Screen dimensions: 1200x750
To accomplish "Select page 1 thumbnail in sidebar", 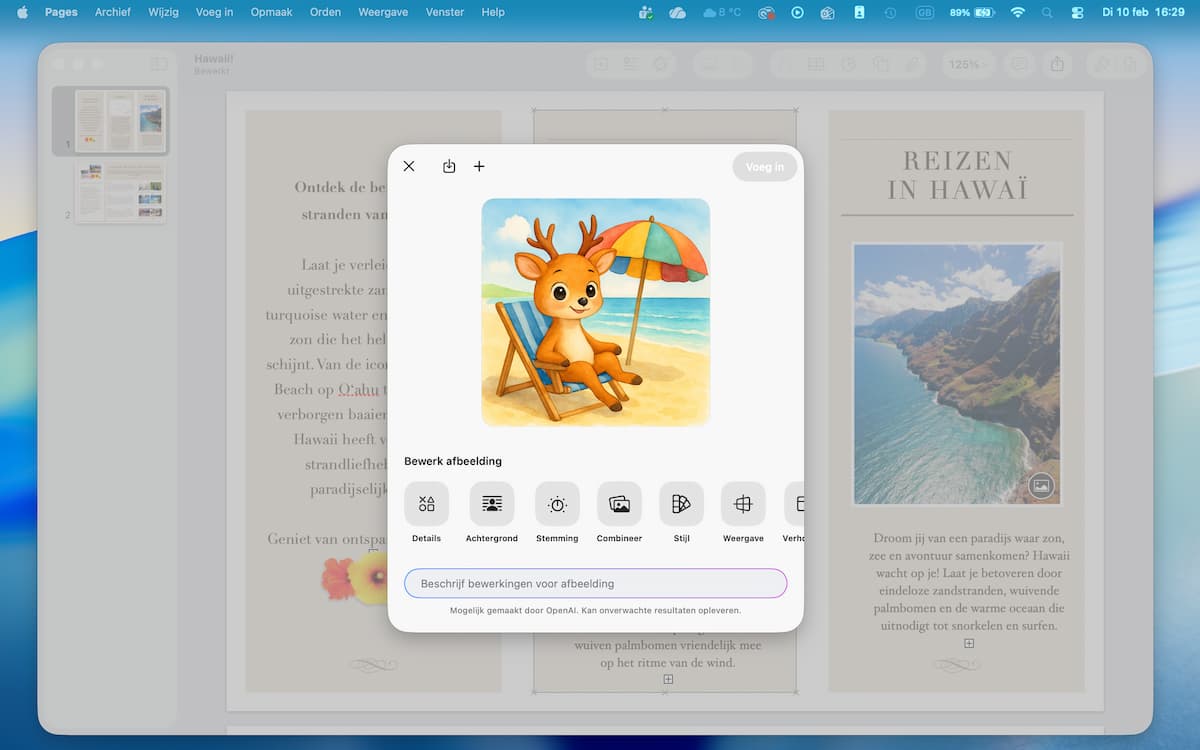I will 120,120.
